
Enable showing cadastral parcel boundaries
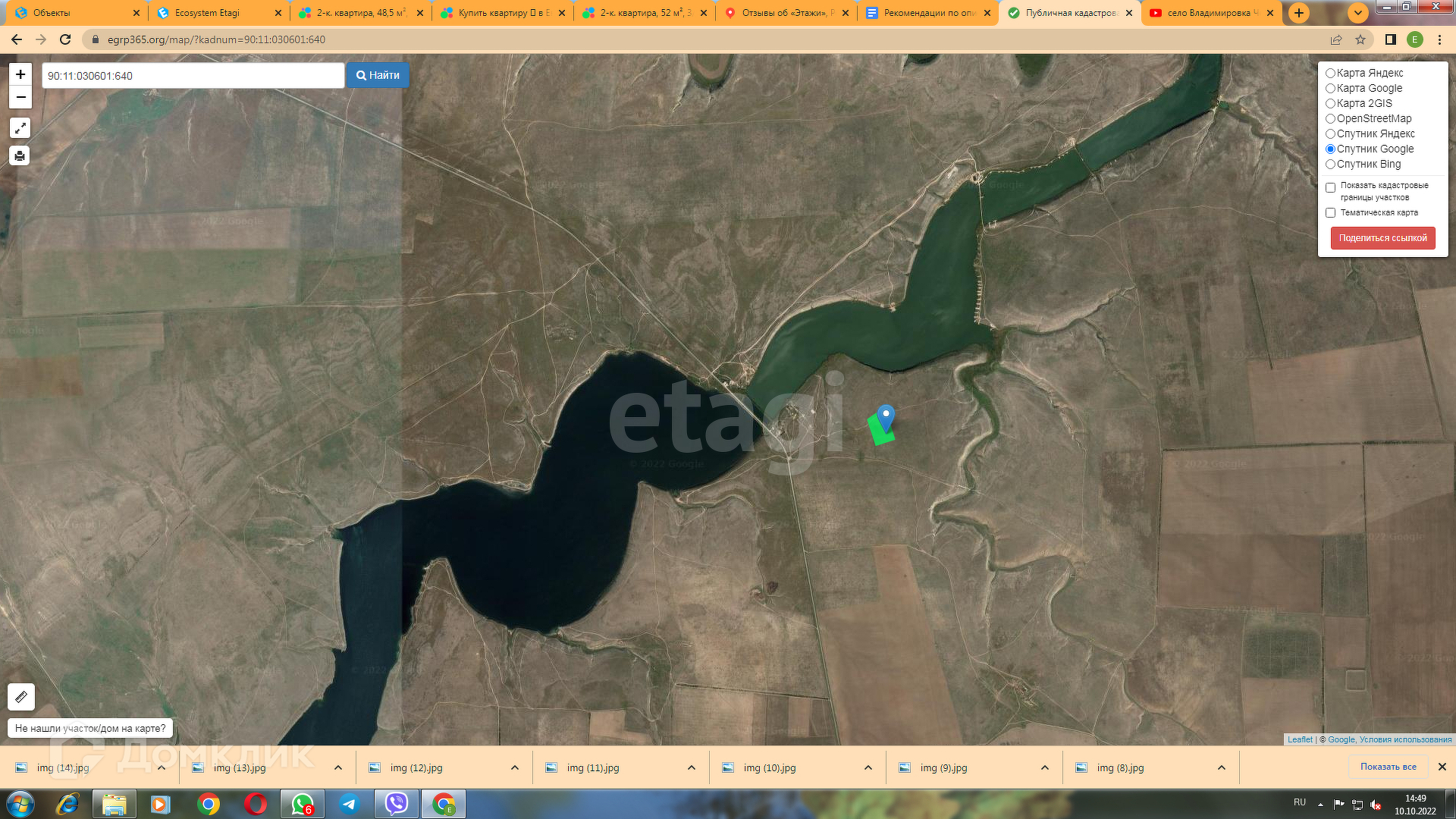pos(1330,187)
